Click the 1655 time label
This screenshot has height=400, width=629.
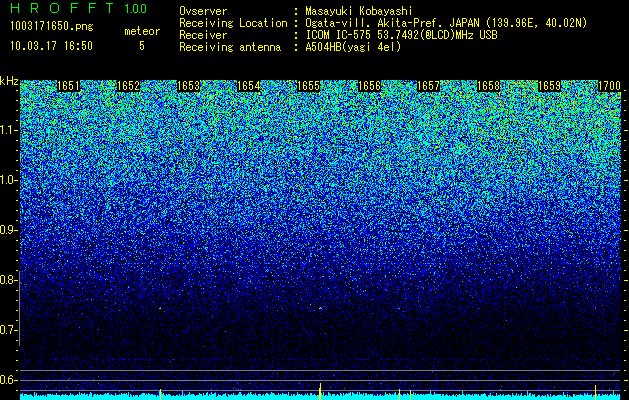308,86
